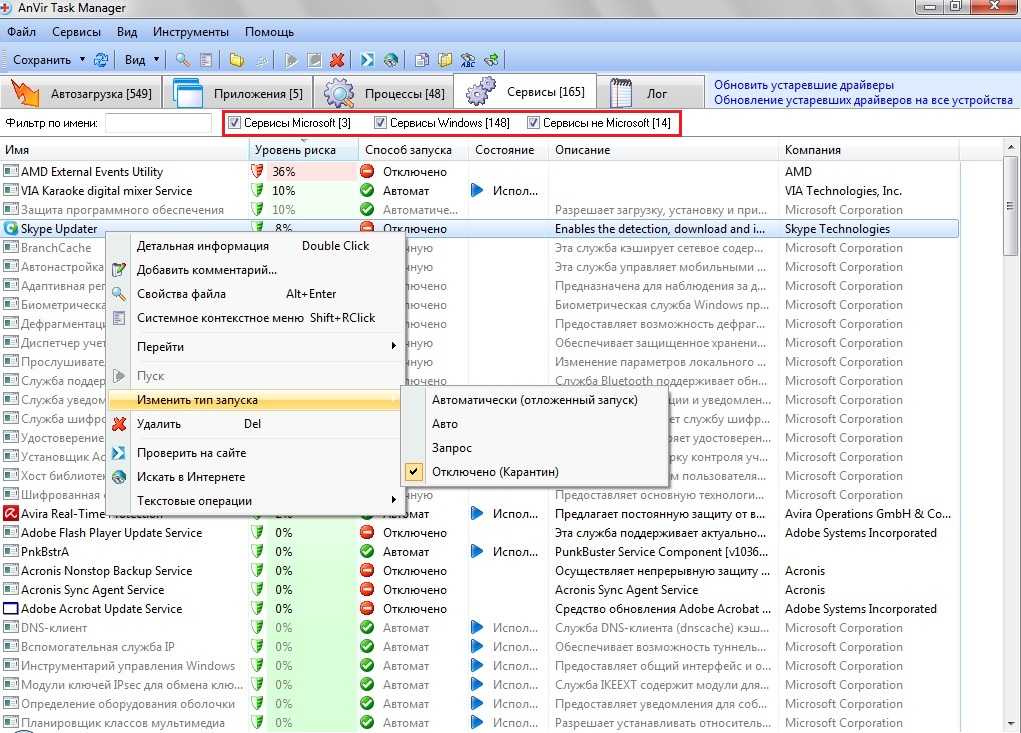Click the search in Internet globe toolbar icon
1021x733 pixels.
391,60
